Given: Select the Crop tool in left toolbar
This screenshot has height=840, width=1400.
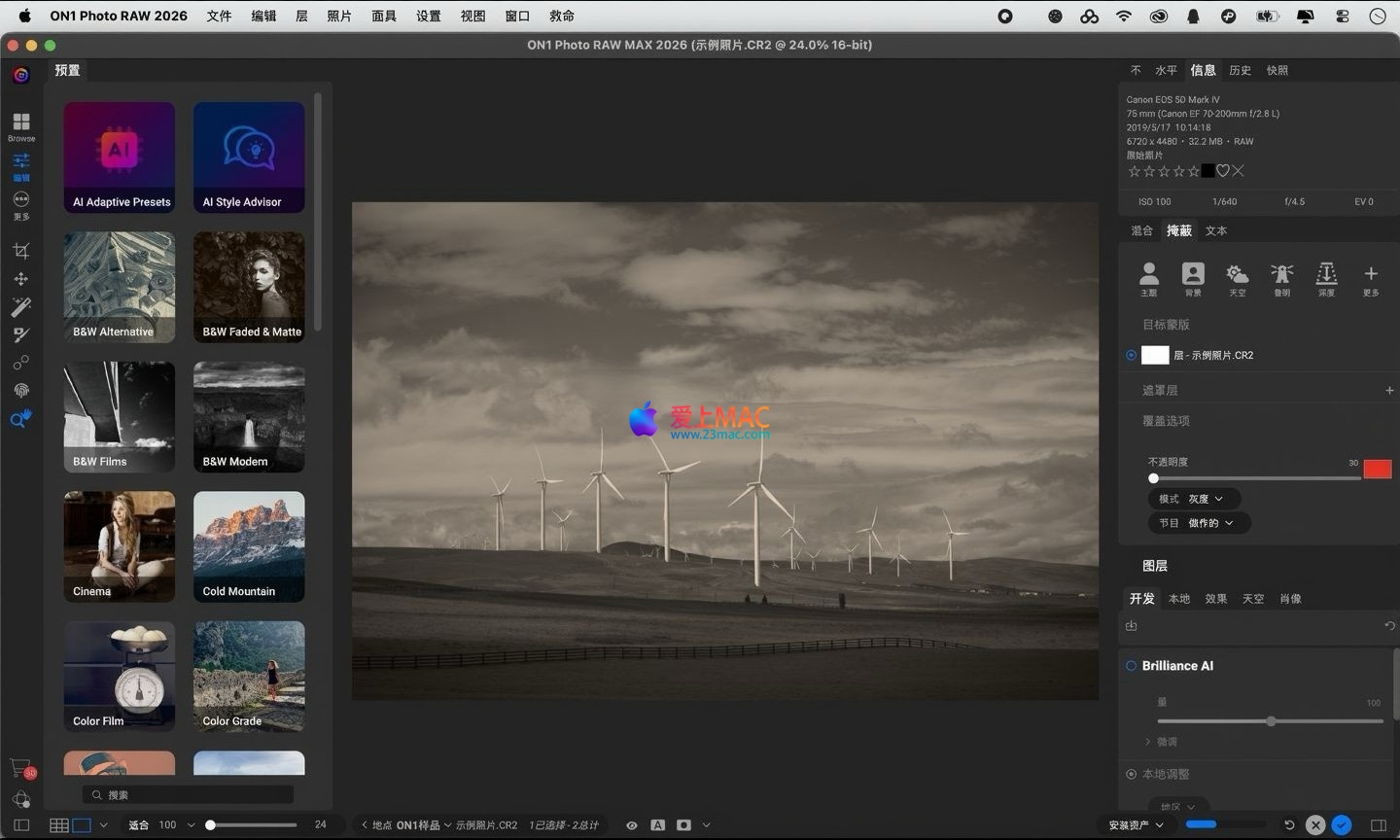Looking at the screenshot, I should point(20,251).
